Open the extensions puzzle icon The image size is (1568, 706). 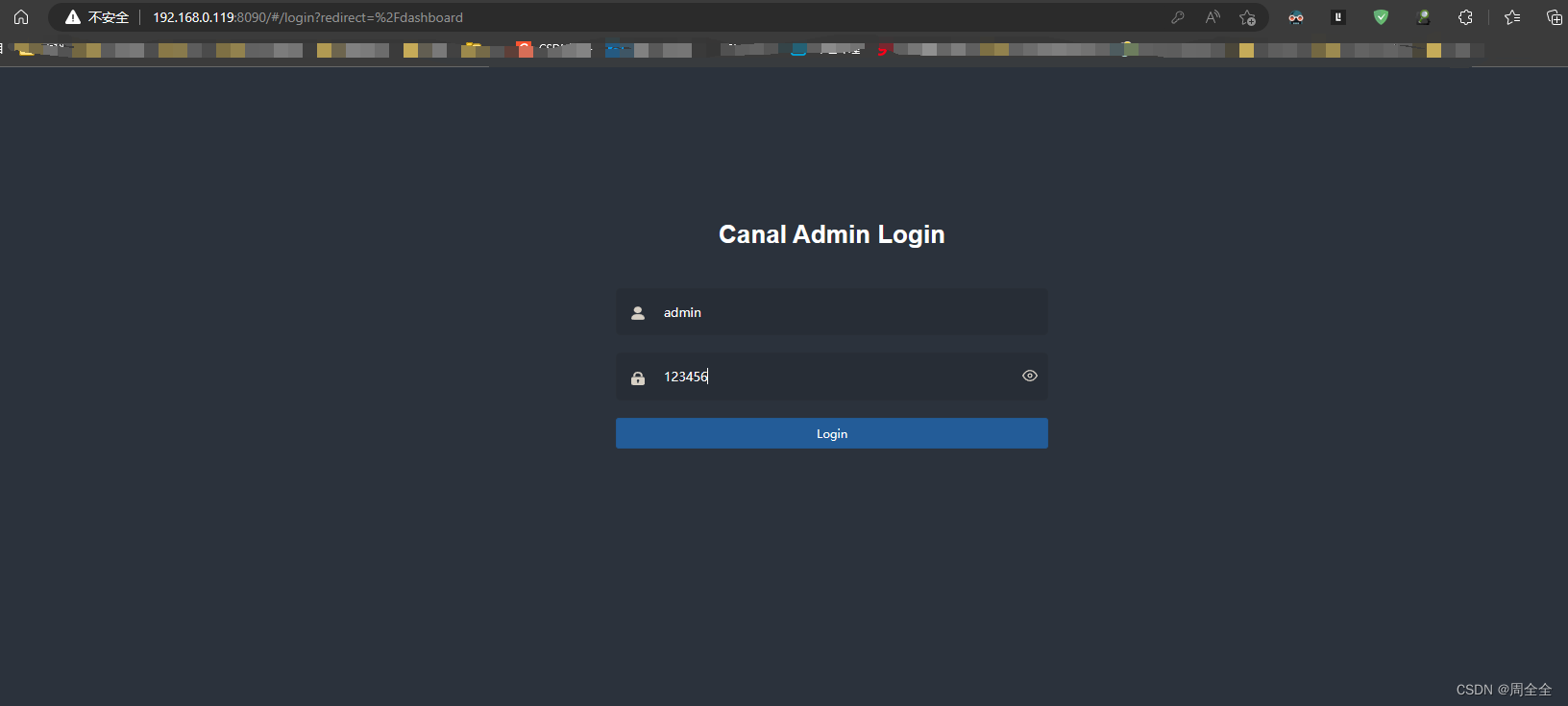(x=1465, y=17)
